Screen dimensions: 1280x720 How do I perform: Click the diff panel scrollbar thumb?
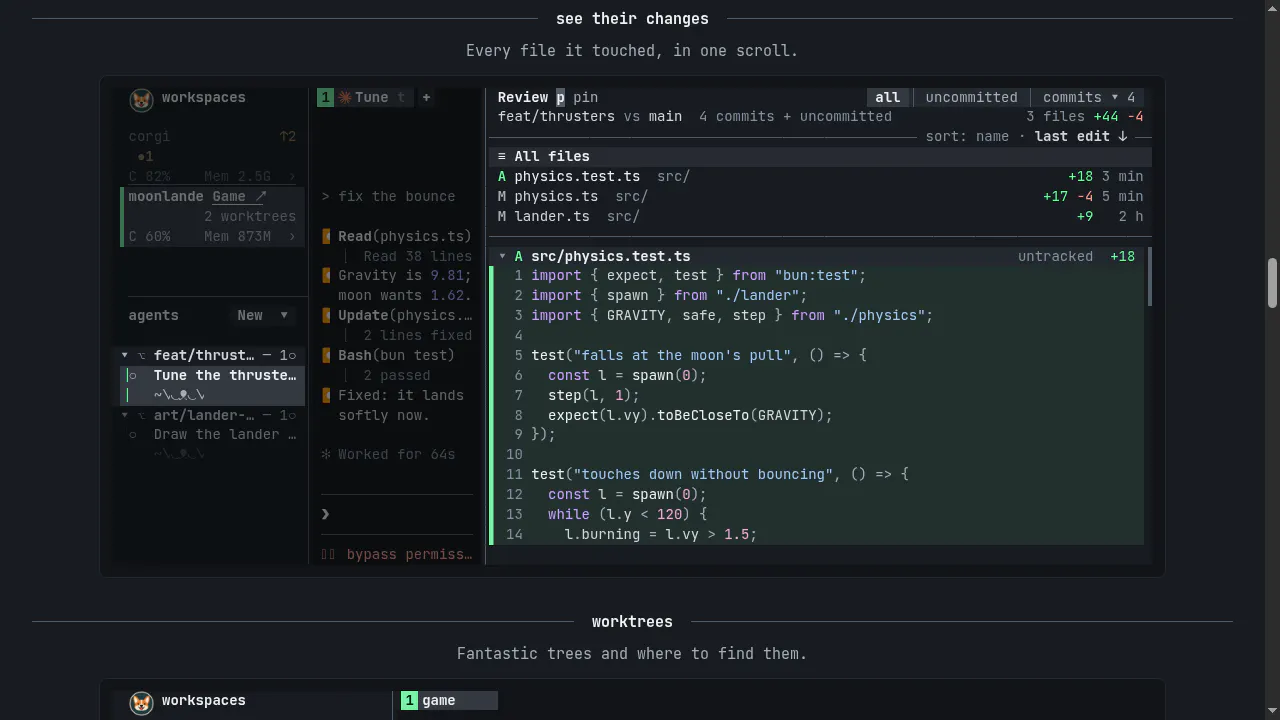click(x=1149, y=276)
